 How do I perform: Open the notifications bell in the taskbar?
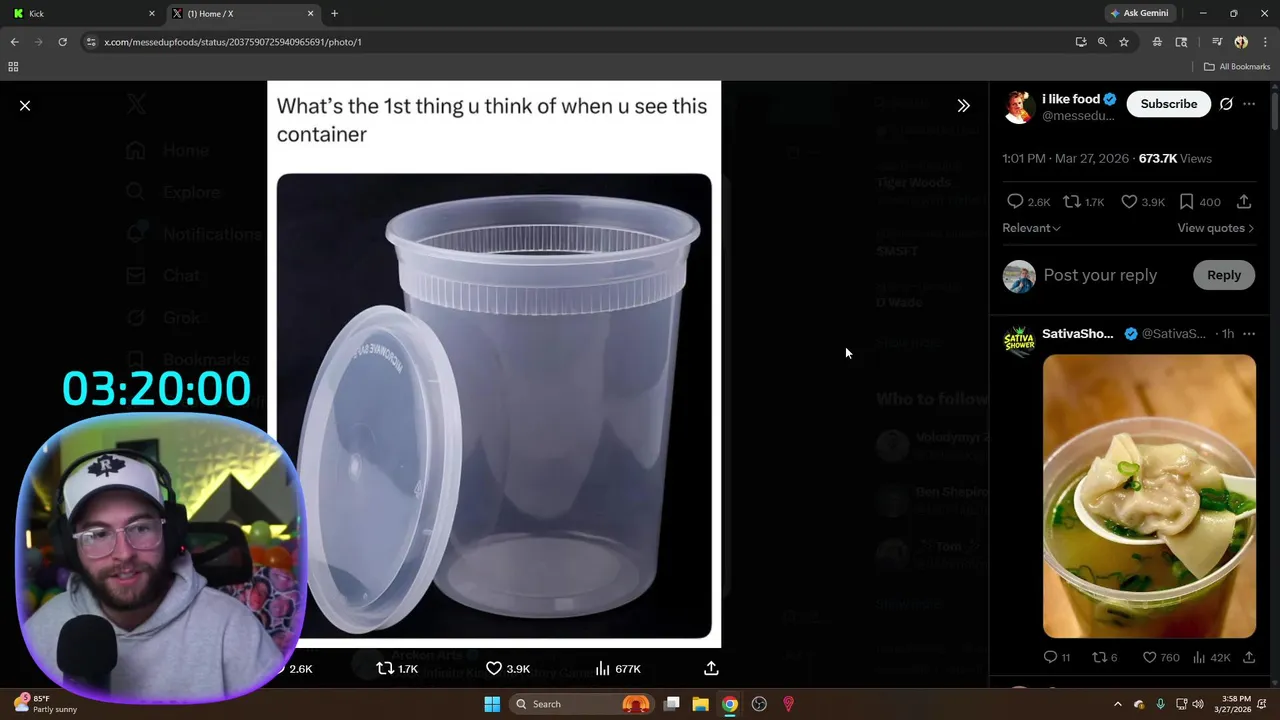point(1263,704)
